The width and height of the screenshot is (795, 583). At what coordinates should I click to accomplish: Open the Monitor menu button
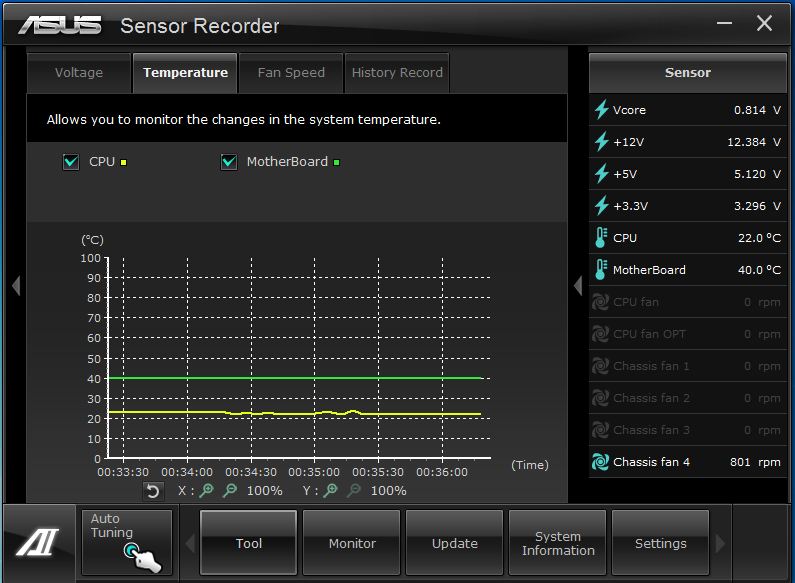(x=352, y=543)
